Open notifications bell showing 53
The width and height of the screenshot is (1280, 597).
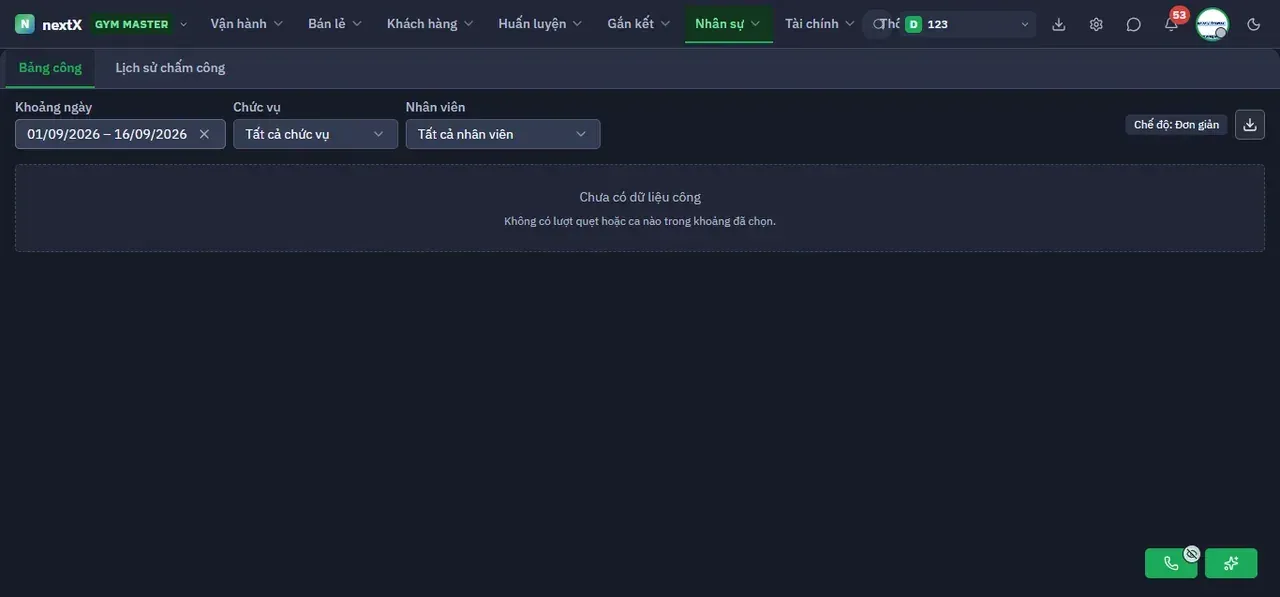tap(1171, 24)
